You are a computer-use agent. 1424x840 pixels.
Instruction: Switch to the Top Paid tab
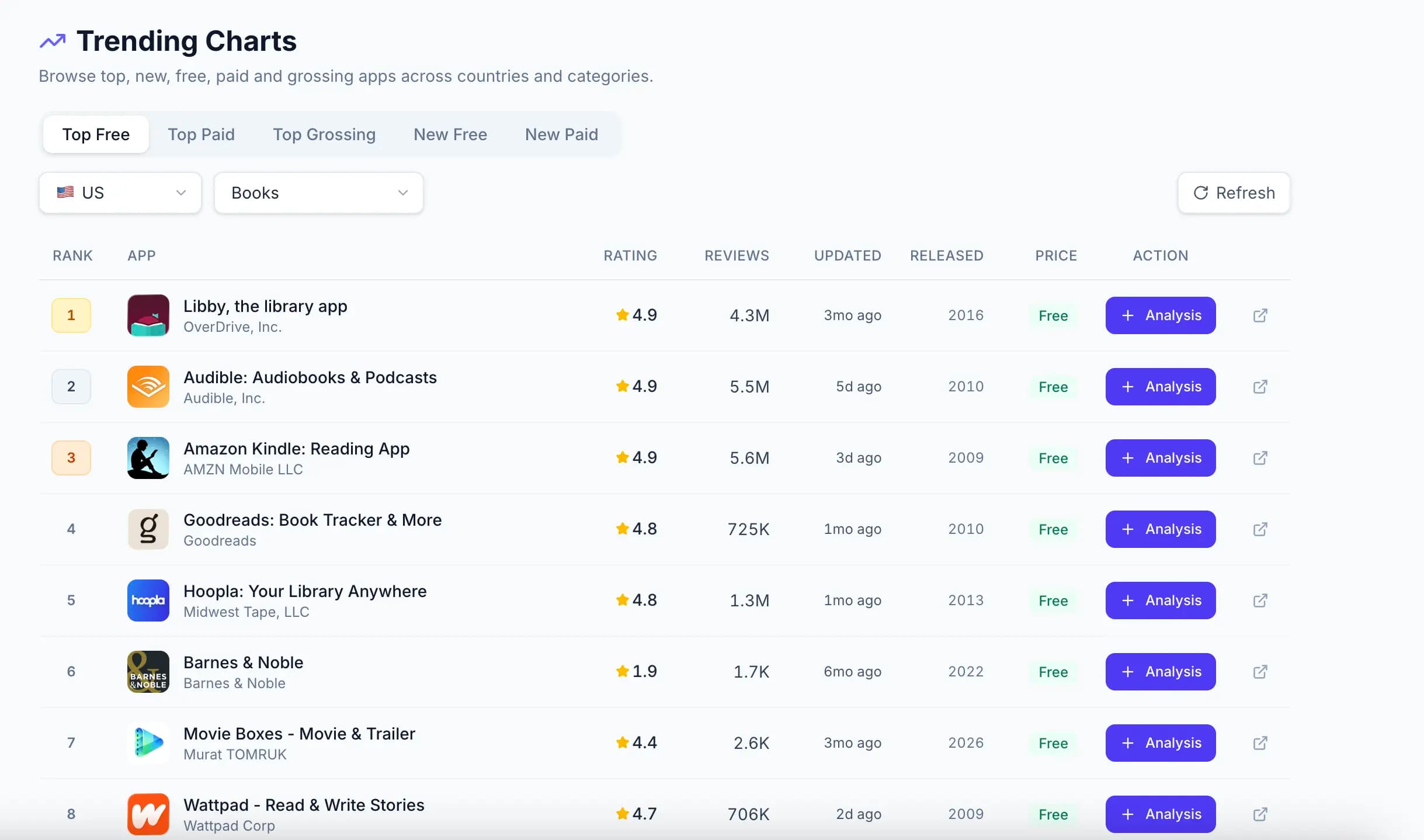pos(202,134)
